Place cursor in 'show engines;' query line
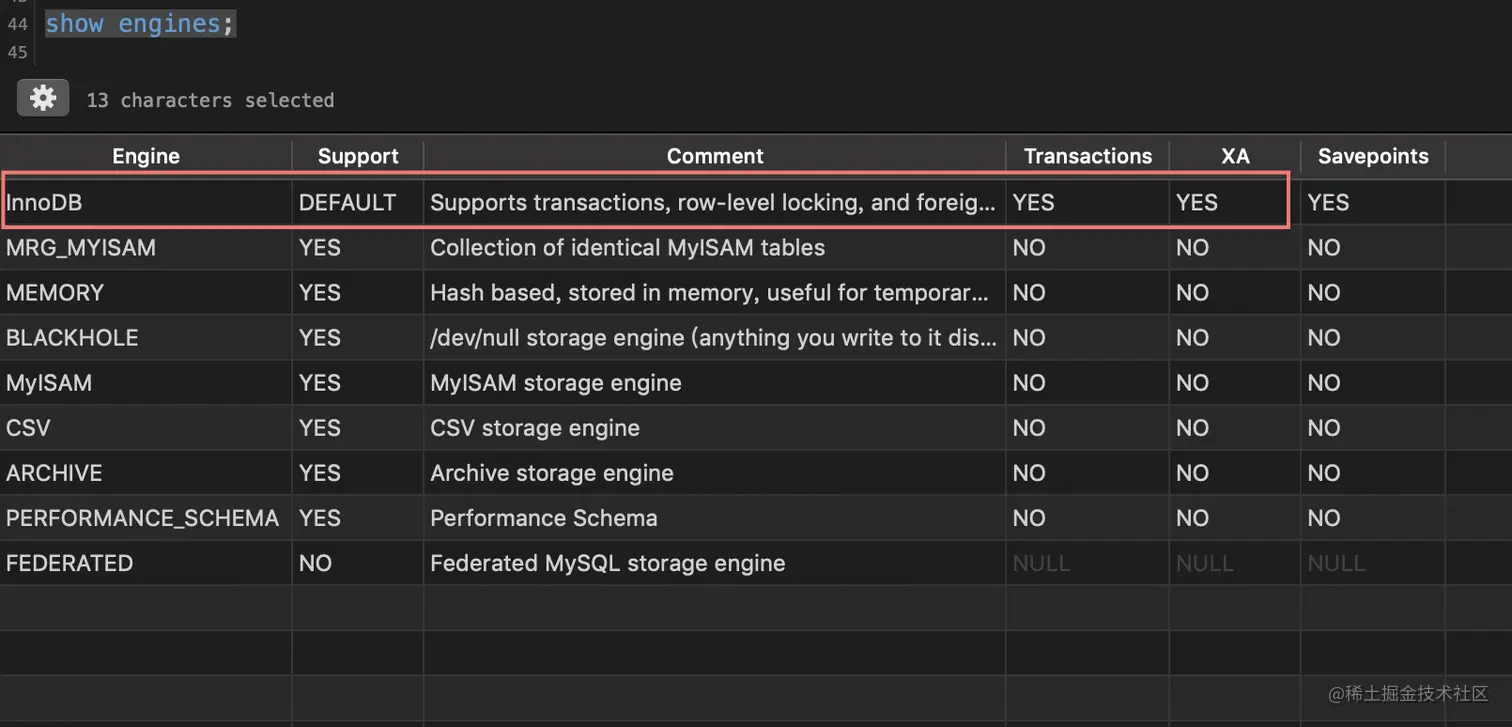Viewport: 1512px width, 727px height. coord(140,24)
